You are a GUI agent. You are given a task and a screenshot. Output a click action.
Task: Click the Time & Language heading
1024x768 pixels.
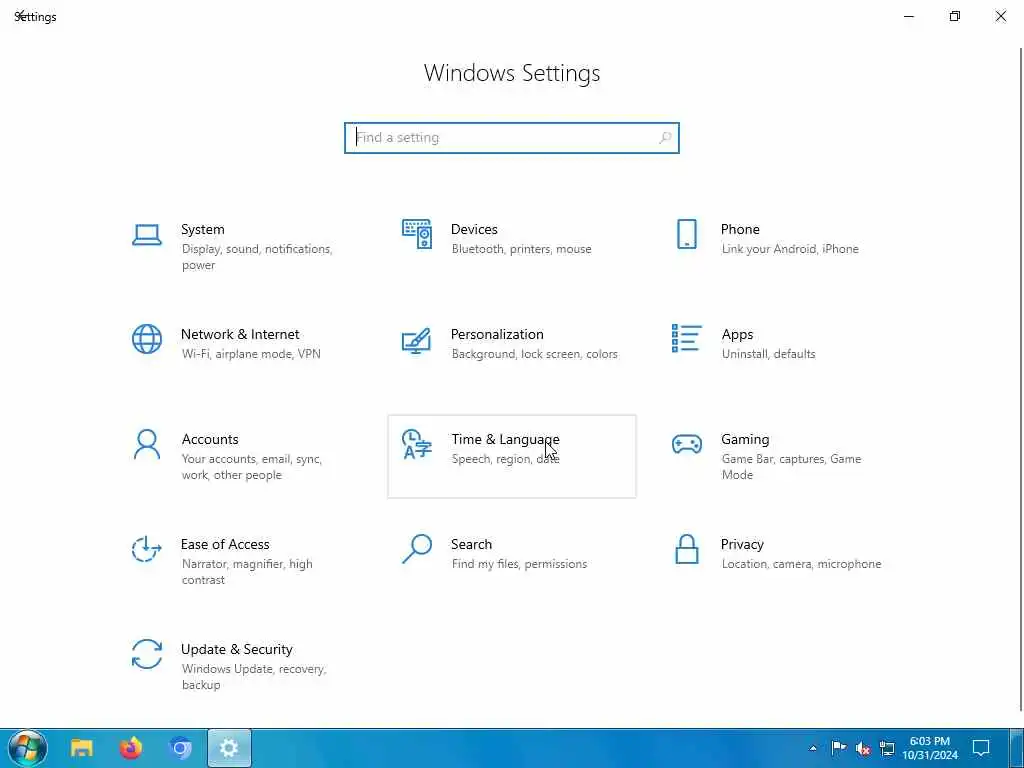(x=505, y=440)
